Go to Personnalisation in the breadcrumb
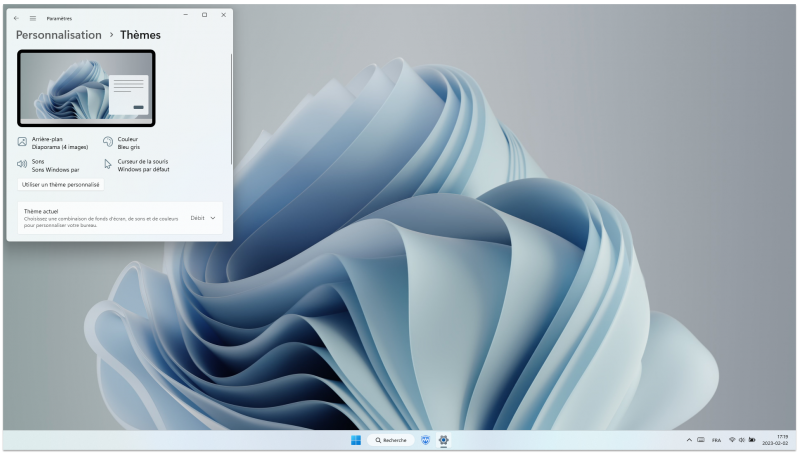Viewport: 800px width, 454px height. tap(59, 35)
